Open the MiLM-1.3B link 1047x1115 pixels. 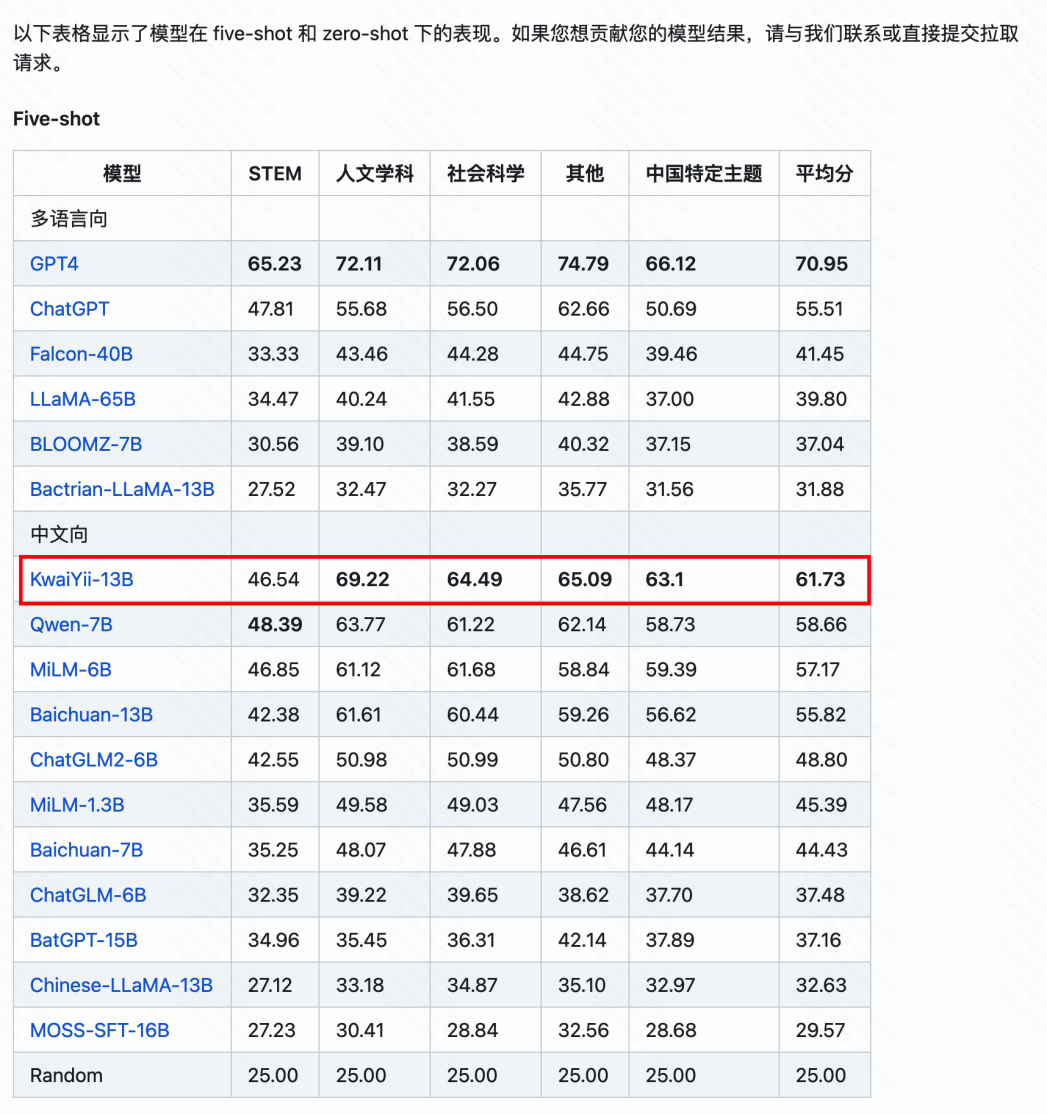tap(77, 805)
